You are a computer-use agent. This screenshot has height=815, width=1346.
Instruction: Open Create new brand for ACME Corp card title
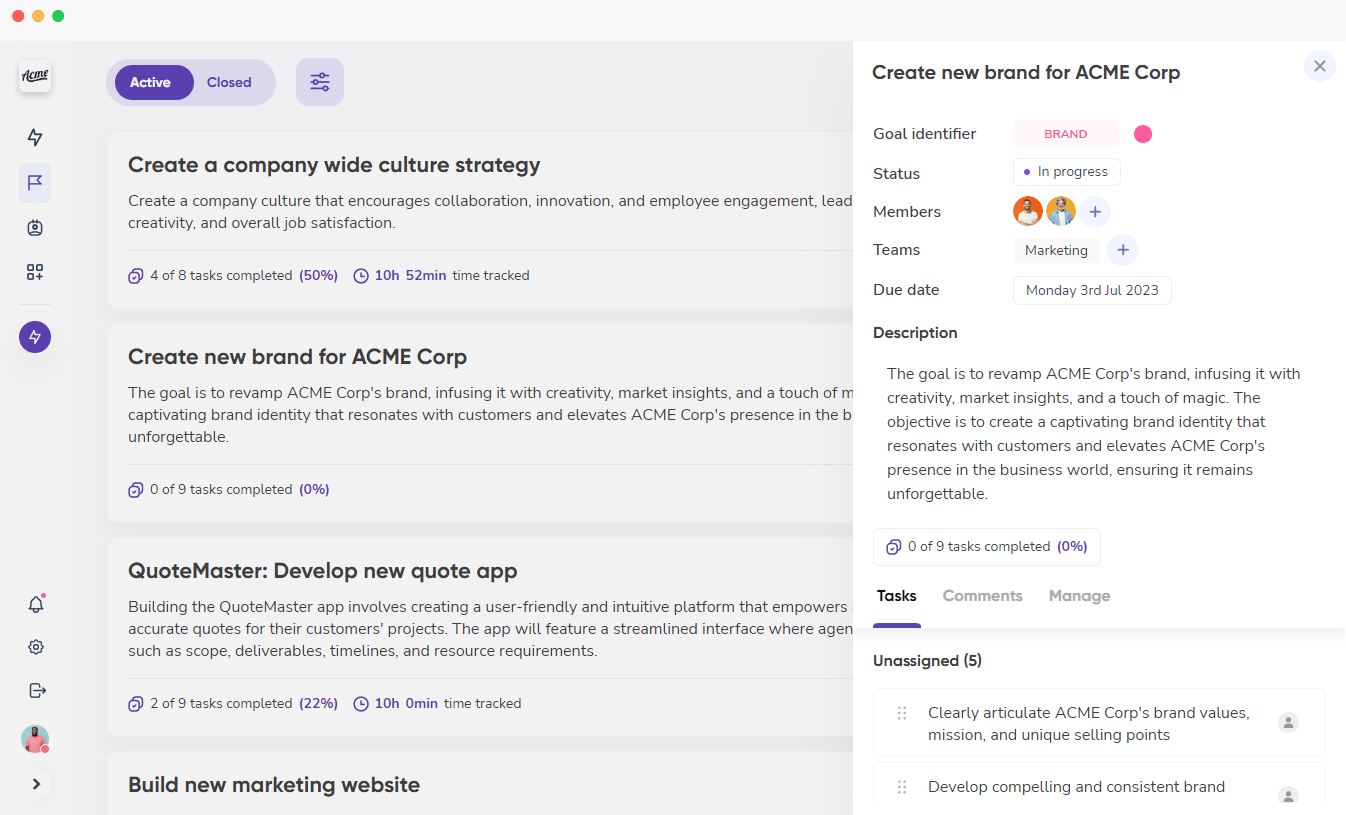(x=297, y=357)
